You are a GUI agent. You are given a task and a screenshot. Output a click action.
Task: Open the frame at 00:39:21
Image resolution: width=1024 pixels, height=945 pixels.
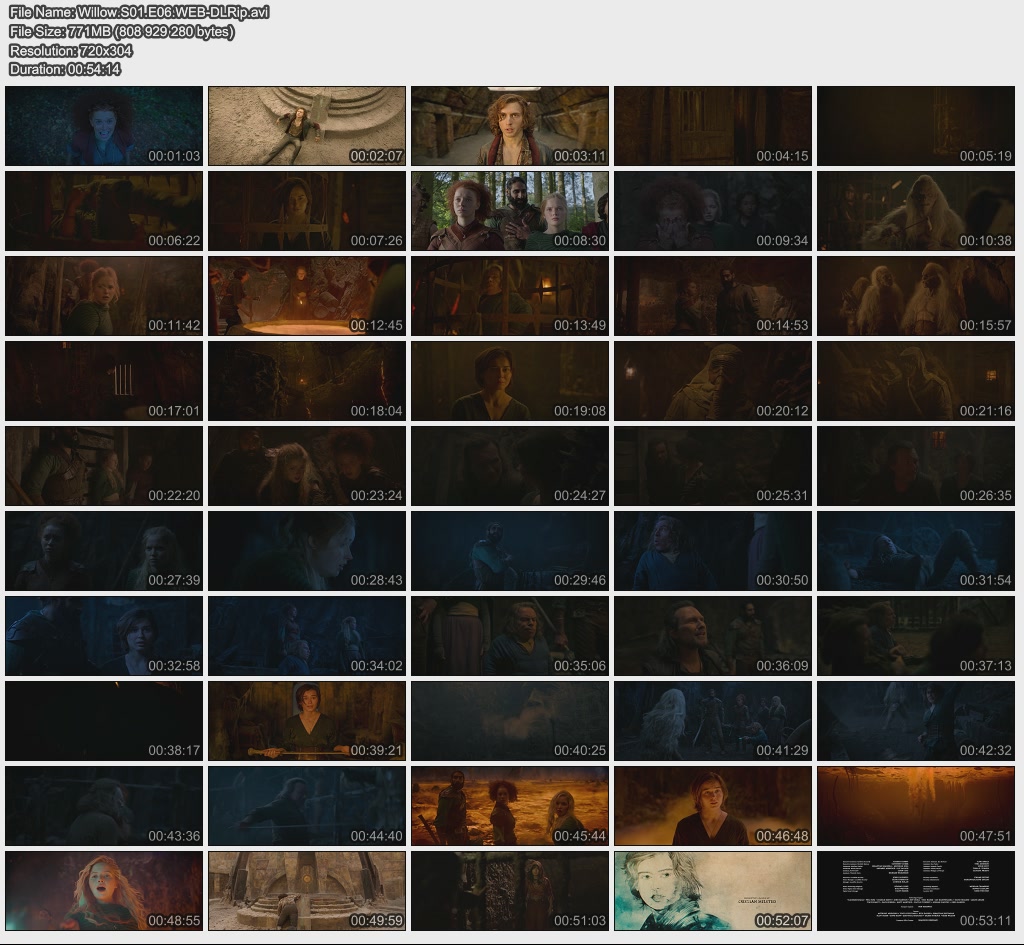click(307, 721)
